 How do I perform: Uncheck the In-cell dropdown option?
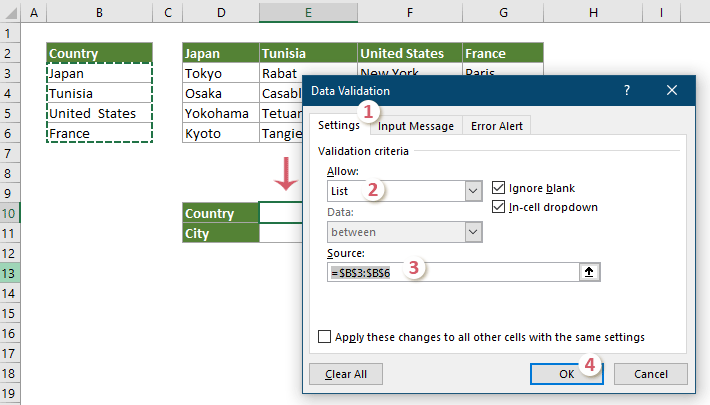coord(500,207)
